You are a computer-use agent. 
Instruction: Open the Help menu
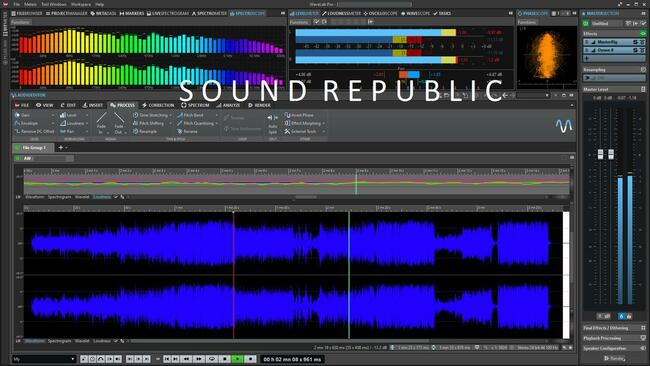point(100,4)
